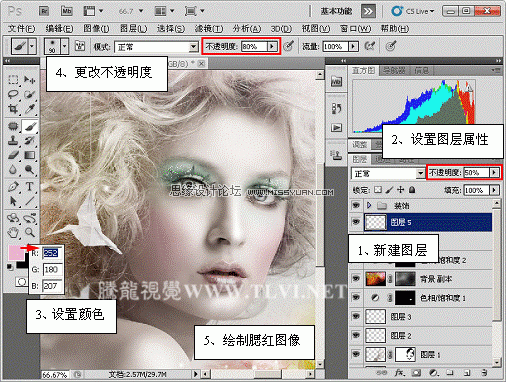The image size is (506, 382).
Task: Click the pink foreground color swatch
Action: [x=16, y=252]
